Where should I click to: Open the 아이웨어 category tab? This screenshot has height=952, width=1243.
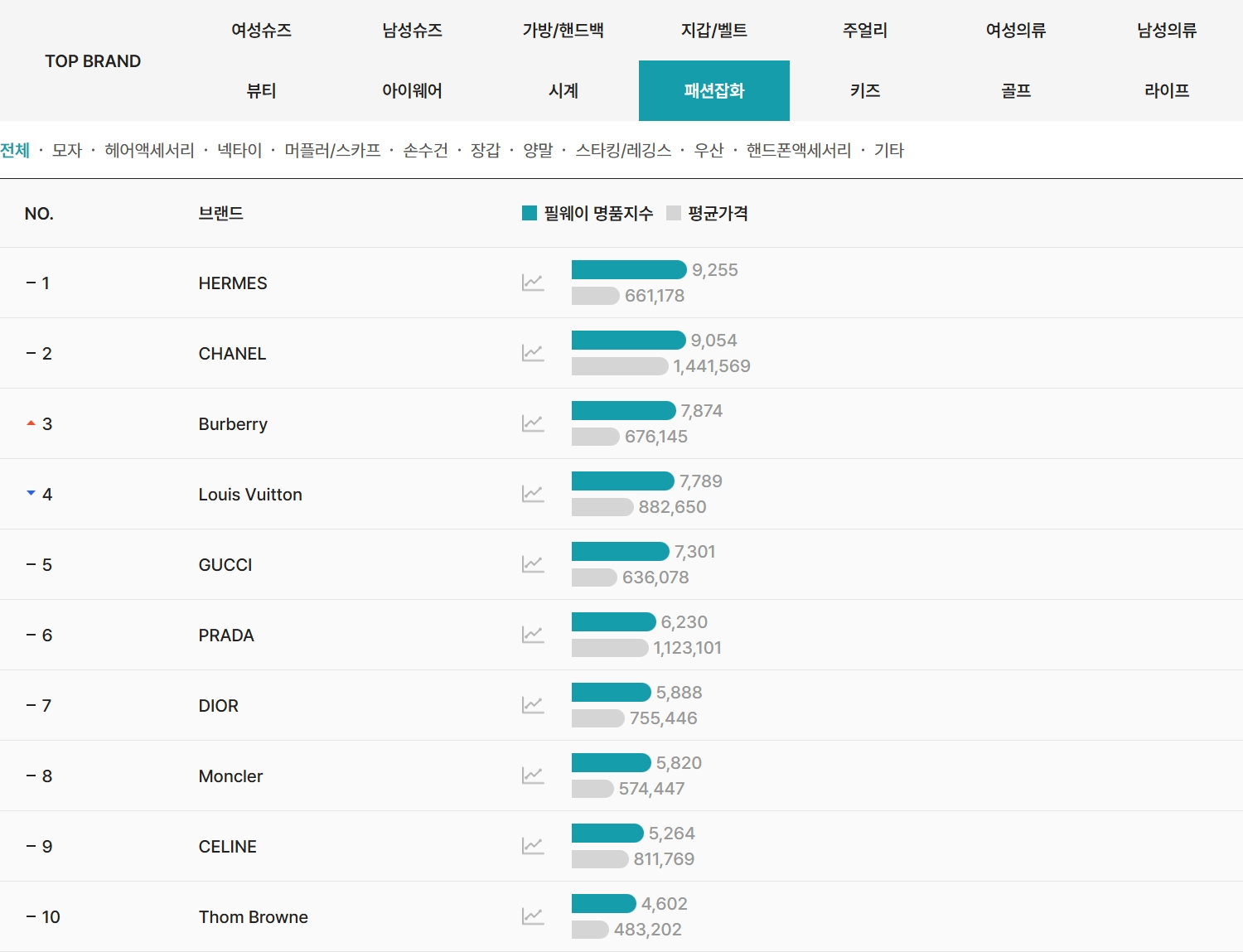412,91
